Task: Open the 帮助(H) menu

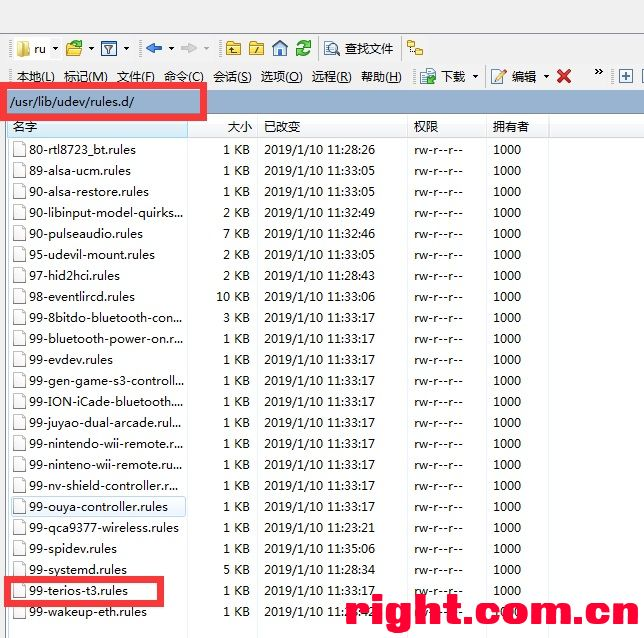Action: [381, 77]
